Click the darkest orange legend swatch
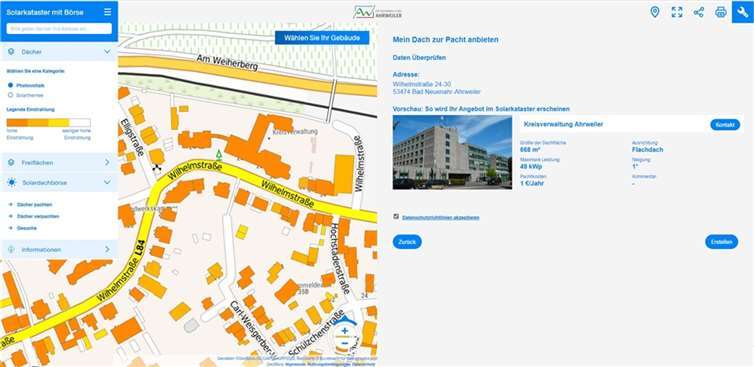The height and width of the screenshot is (367, 754). point(17,123)
